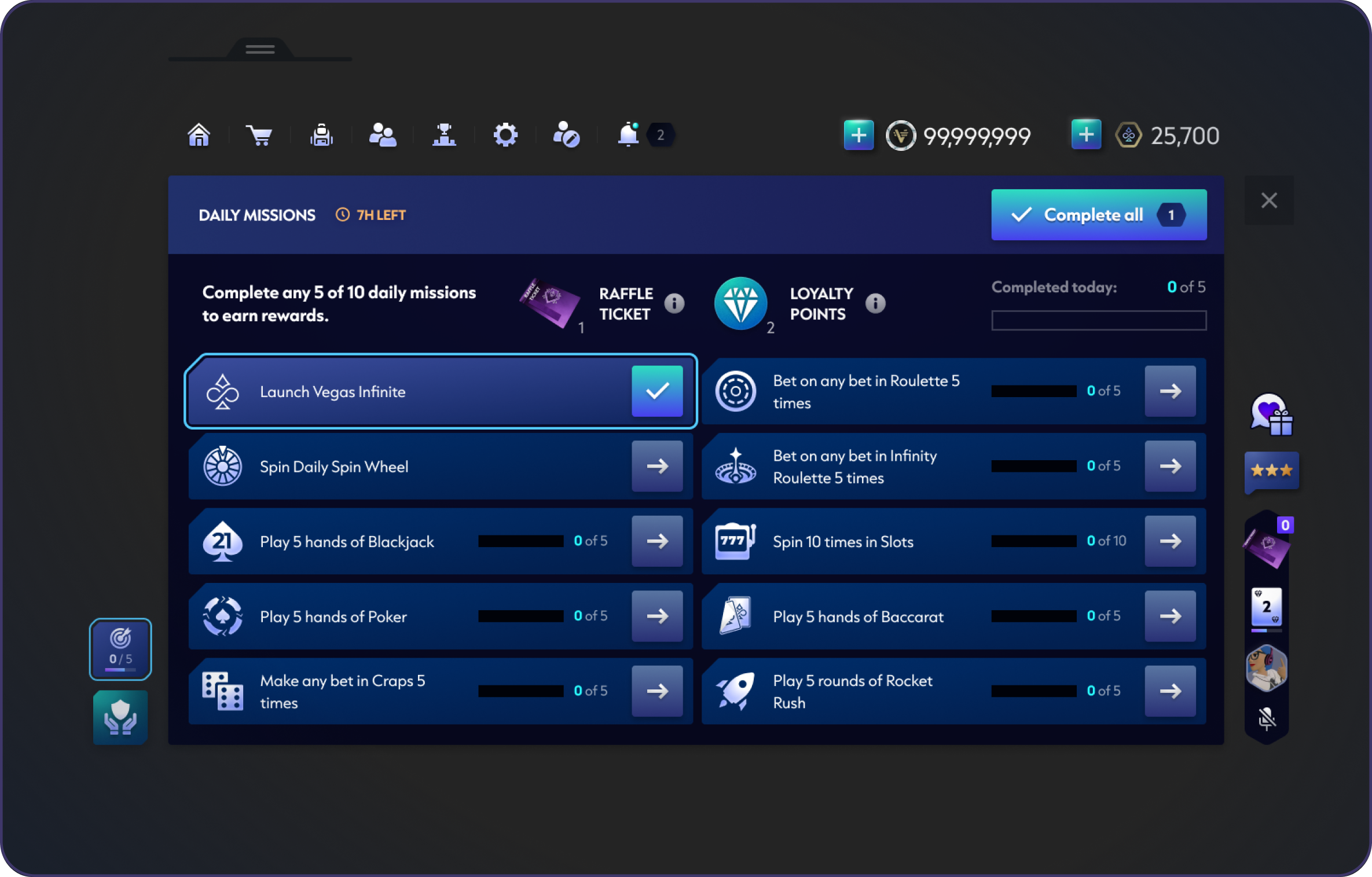
Task: Click the 99,999,999 chip balance
Action: pyautogui.click(x=976, y=137)
